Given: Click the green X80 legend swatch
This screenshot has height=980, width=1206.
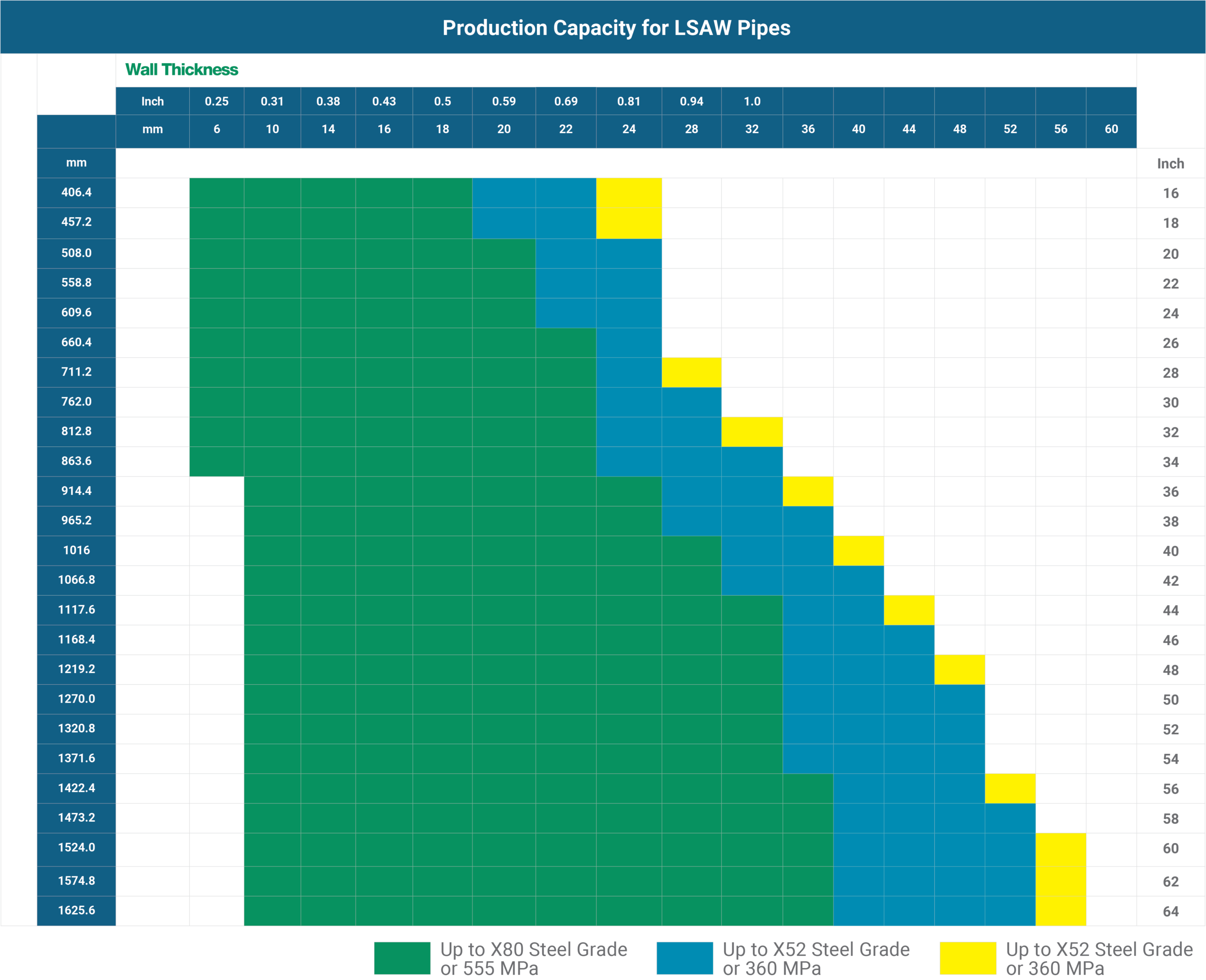Looking at the screenshot, I should tap(402, 957).
